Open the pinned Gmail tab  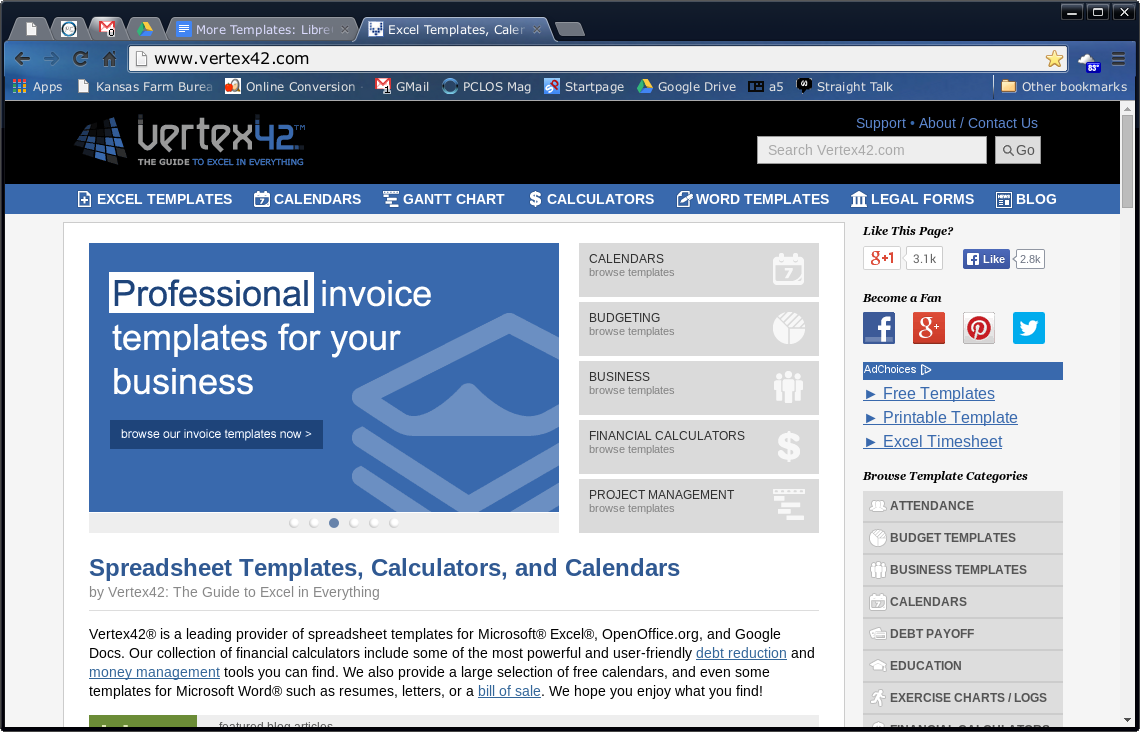(107, 29)
